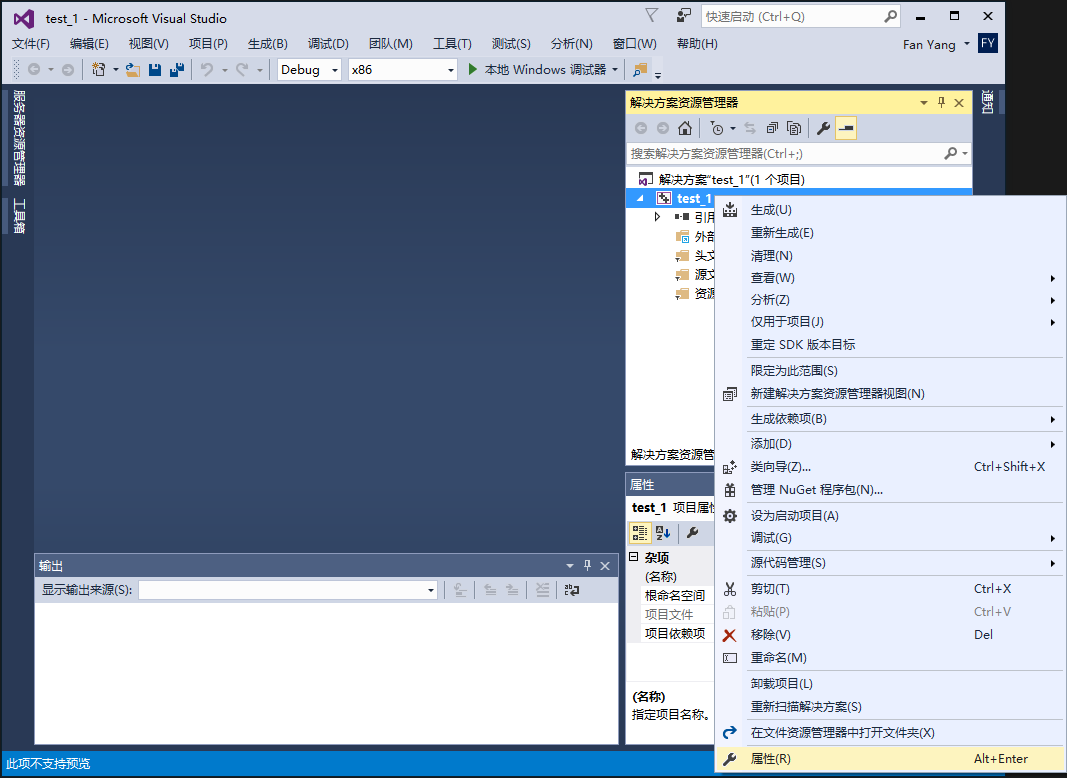Click the notifications flag icon in title bar
This screenshot has height=778, width=1067.
tap(652, 16)
